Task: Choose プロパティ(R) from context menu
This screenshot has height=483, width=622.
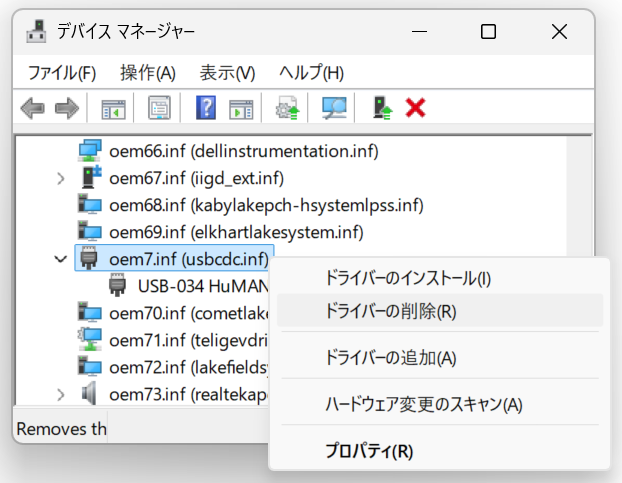Action: pyautogui.click(x=440, y=451)
